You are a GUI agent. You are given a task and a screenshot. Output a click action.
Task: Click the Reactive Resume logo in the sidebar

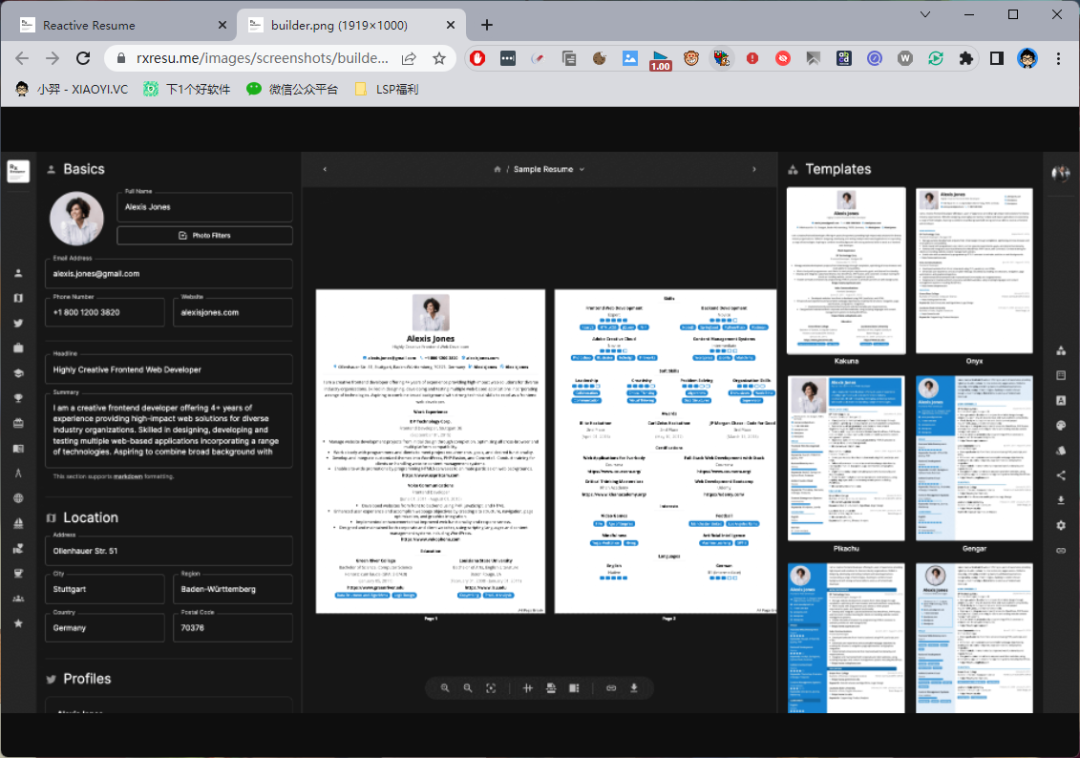click(x=18, y=171)
